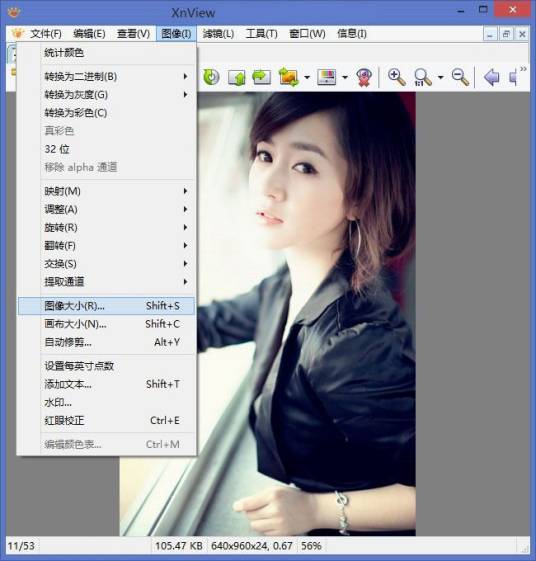
Task: Click the rotate green circular arrow icon
Action: click(211, 77)
